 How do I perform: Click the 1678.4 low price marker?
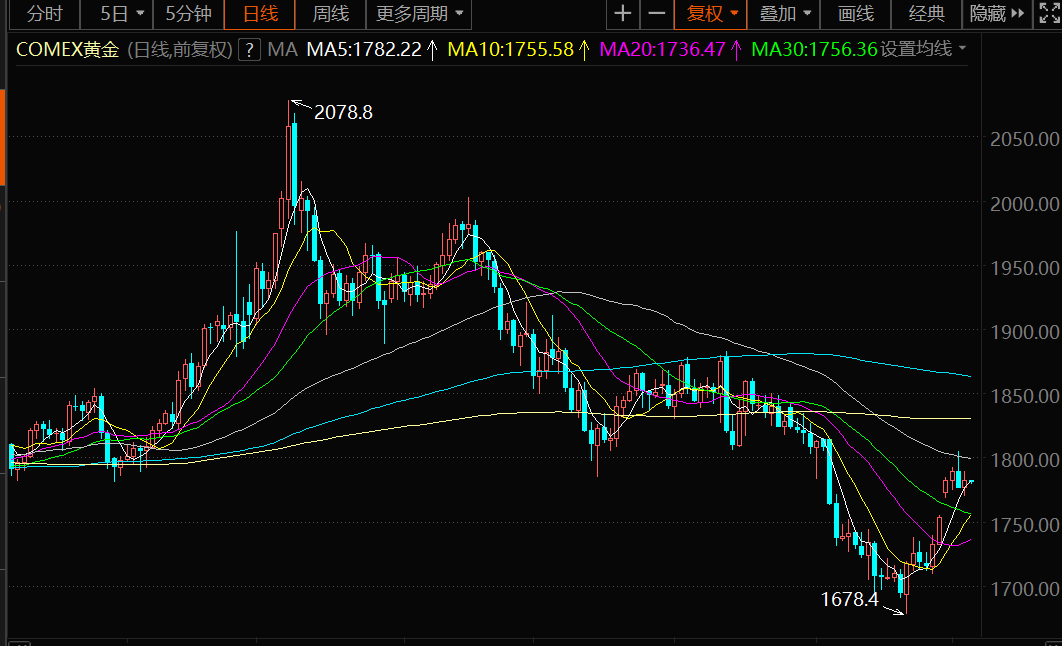tap(849, 600)
